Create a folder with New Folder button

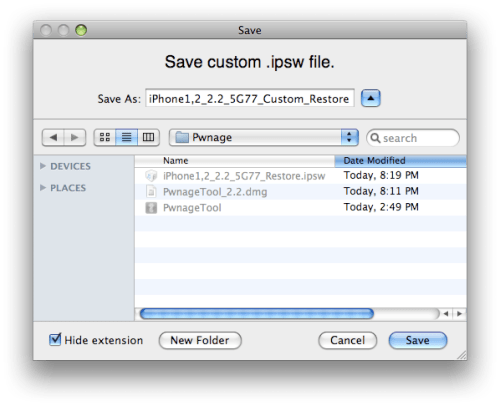tap(200, 340)
